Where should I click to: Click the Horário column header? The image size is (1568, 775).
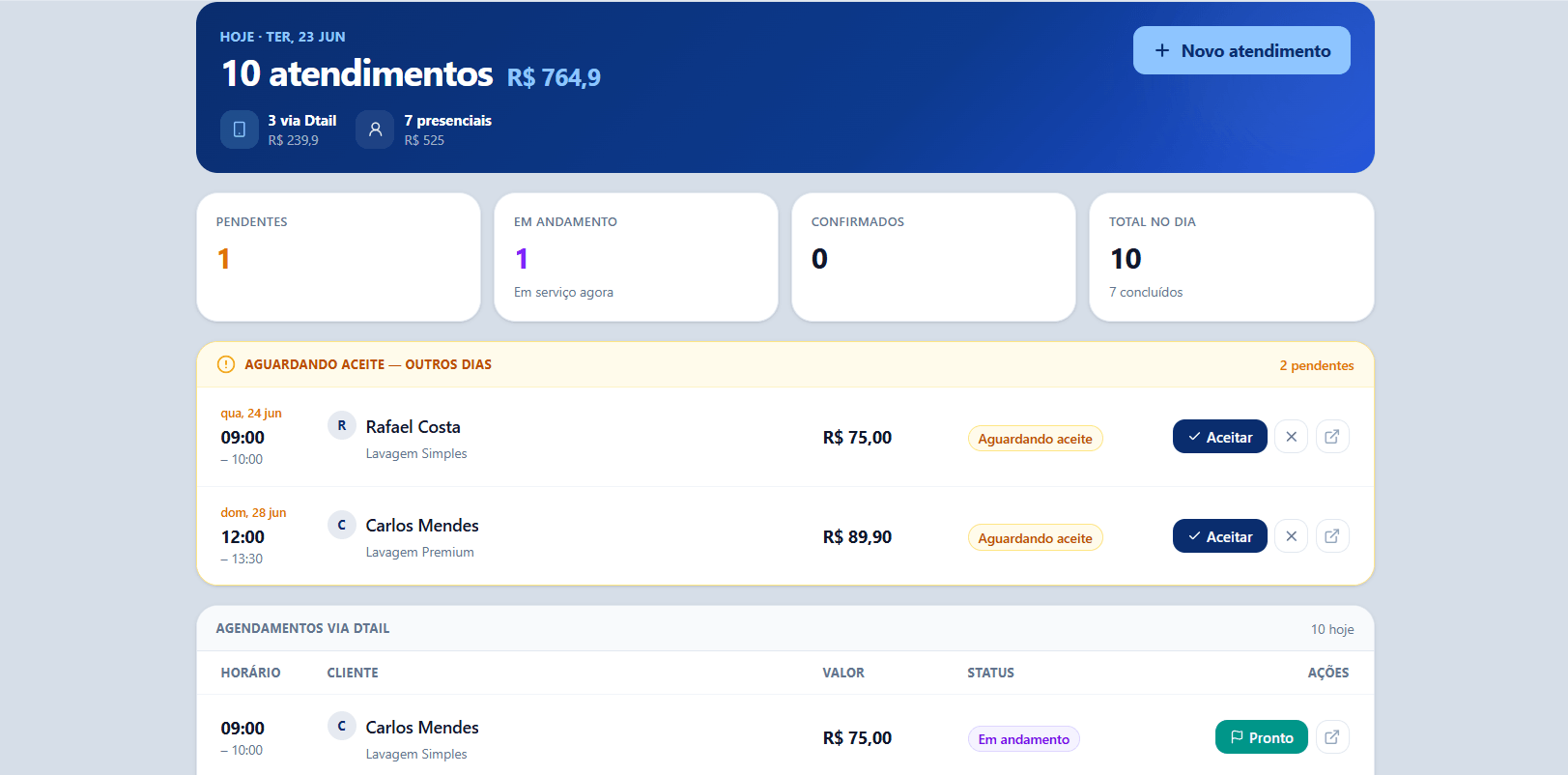(x=250, y=673)
